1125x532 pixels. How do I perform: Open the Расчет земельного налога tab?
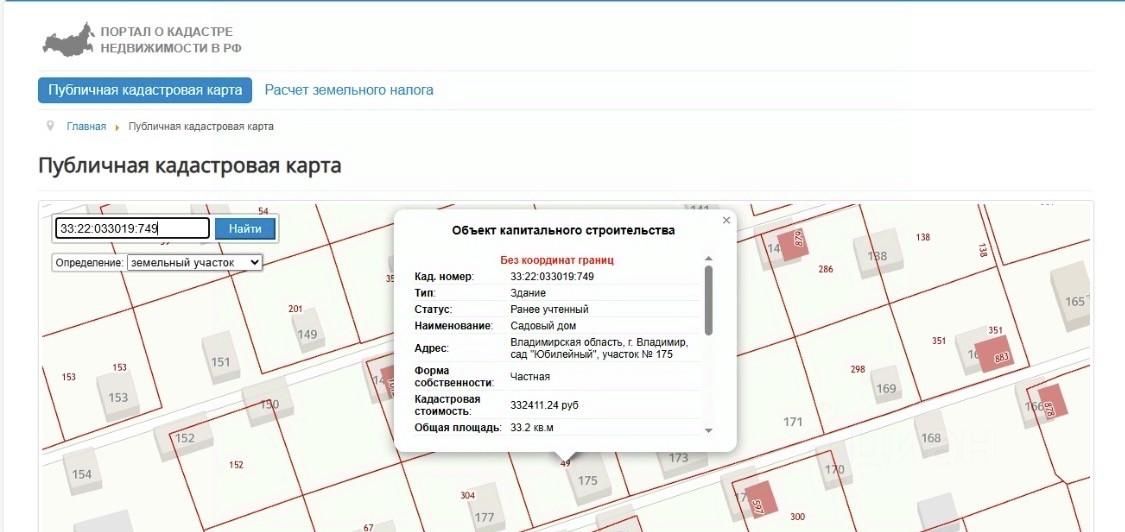[x=349, y=90]
